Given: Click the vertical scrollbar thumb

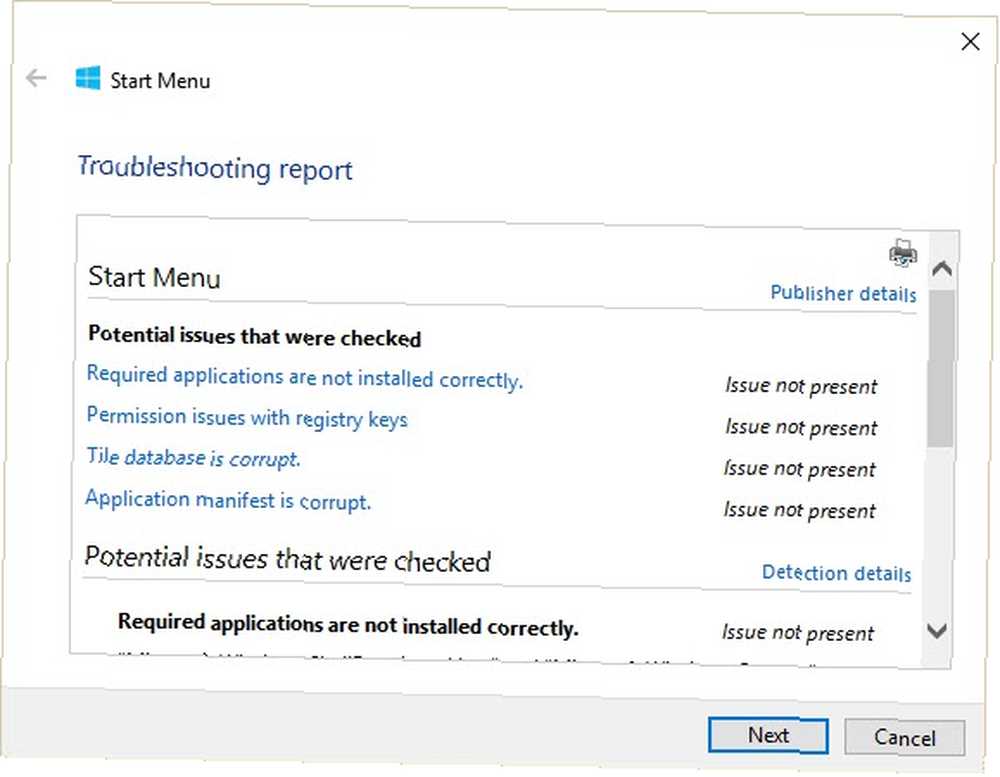Looking at the screenshot, I should (x=941, y=369).
